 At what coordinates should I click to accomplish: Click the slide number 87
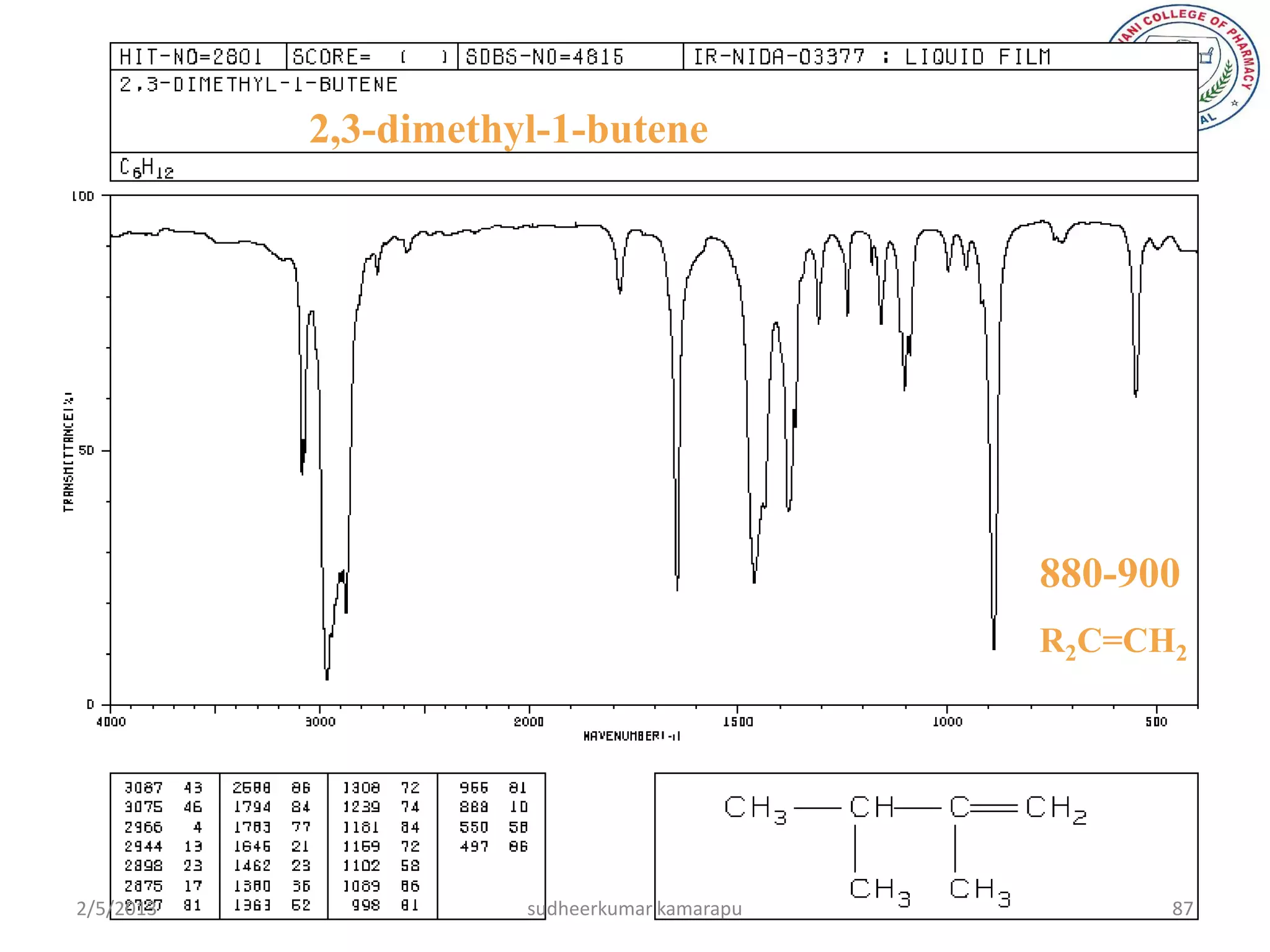pyautogui.click(x=1183, y=909)
